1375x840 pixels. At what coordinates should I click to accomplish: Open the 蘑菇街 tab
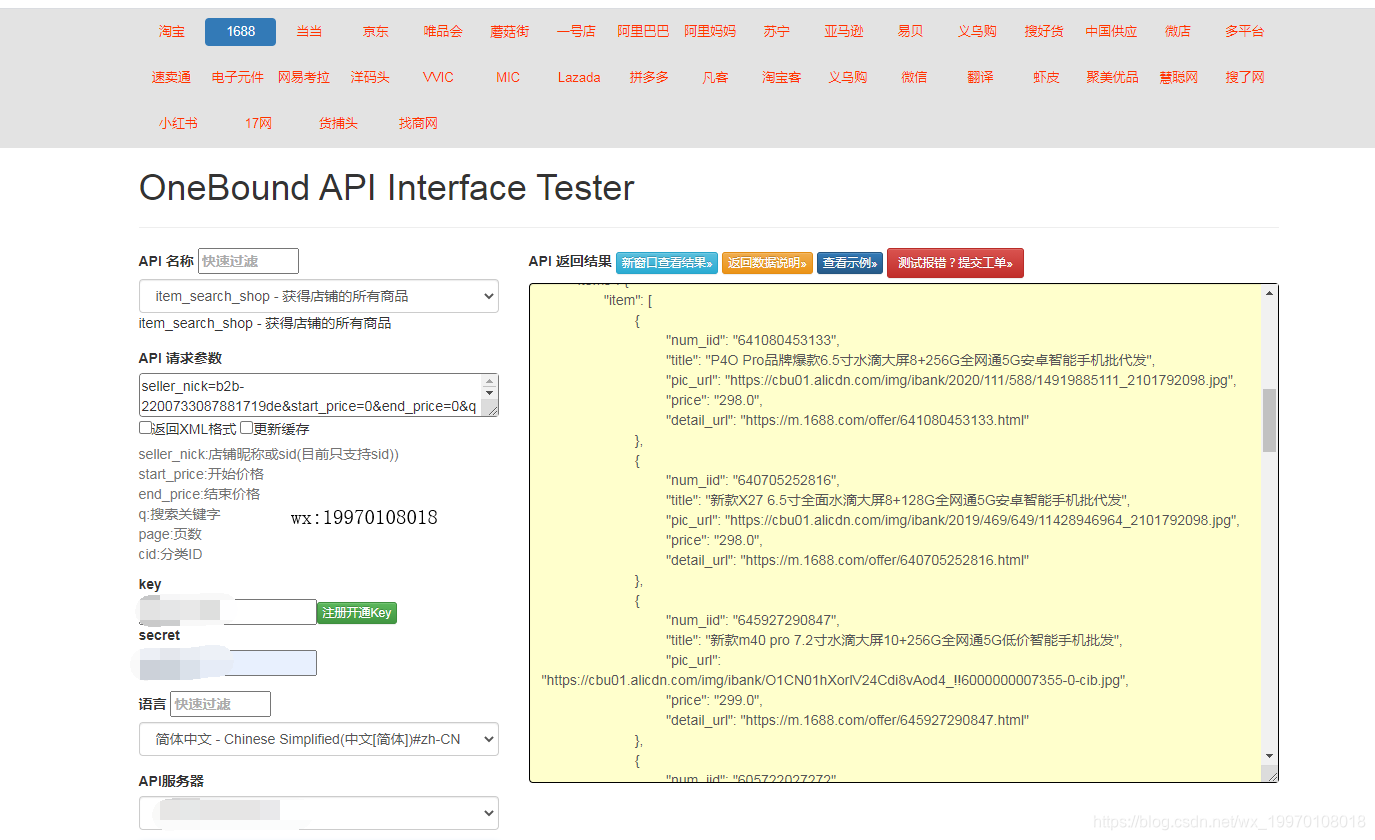click(x=509, y=32)
